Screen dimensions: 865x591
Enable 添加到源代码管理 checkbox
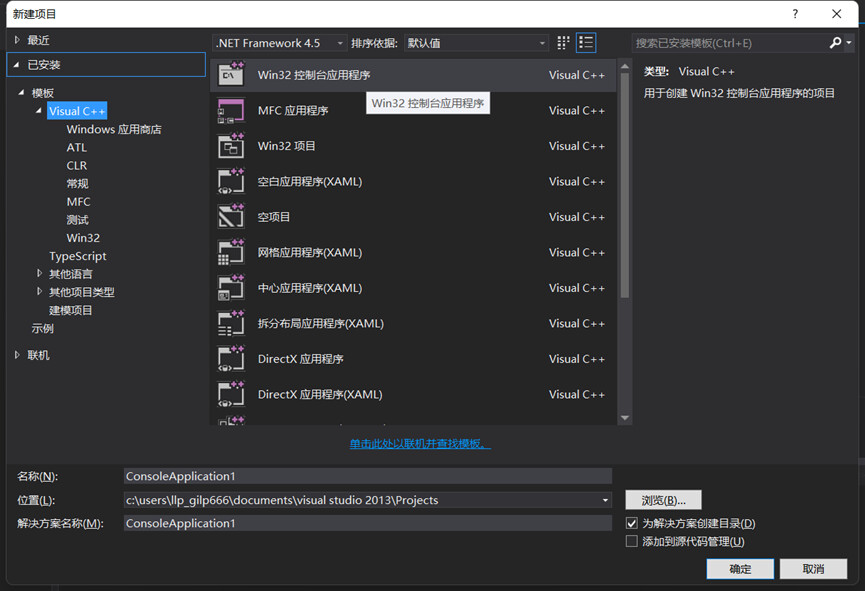(x=632, y=541)
